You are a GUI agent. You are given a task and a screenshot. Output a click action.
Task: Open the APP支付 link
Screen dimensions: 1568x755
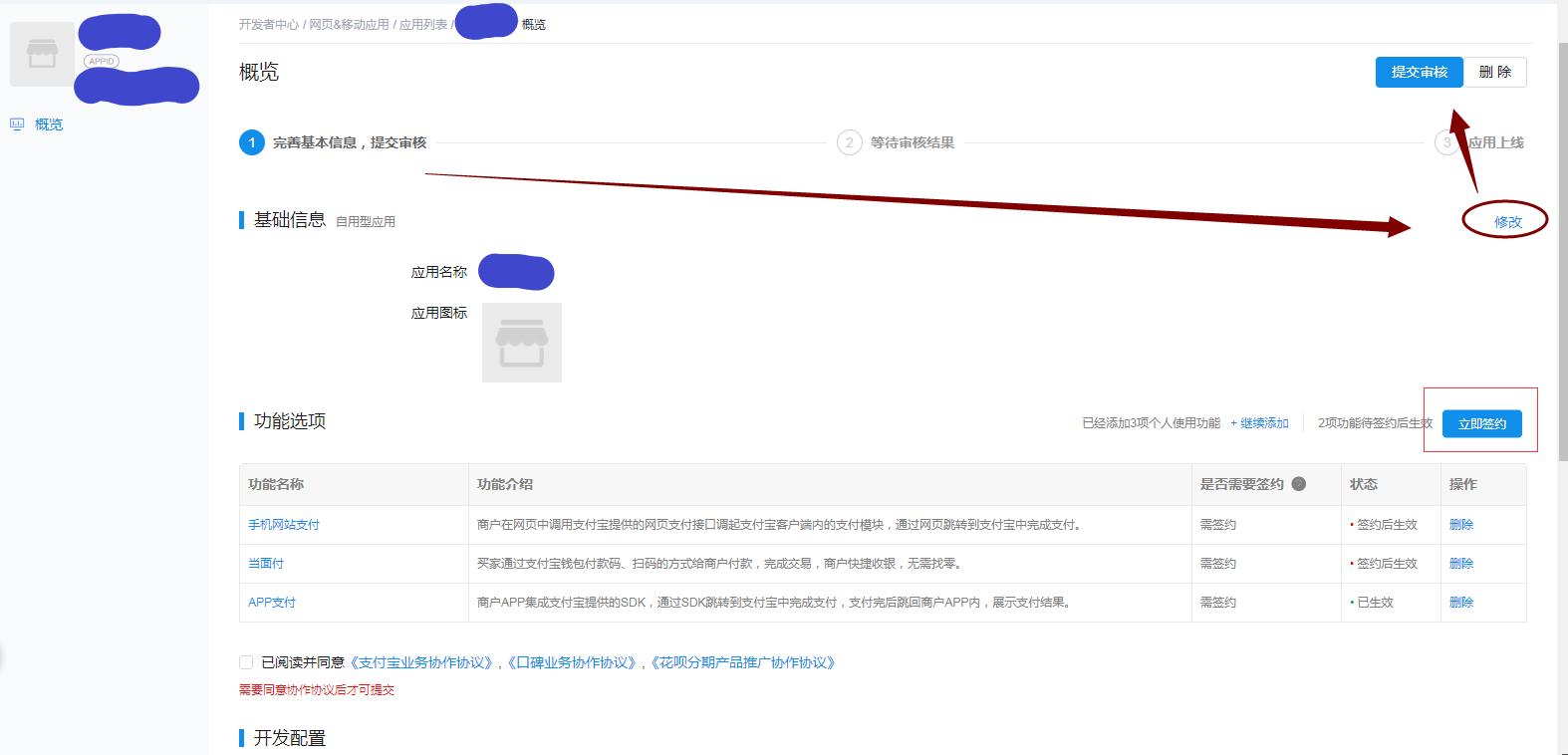272,603
